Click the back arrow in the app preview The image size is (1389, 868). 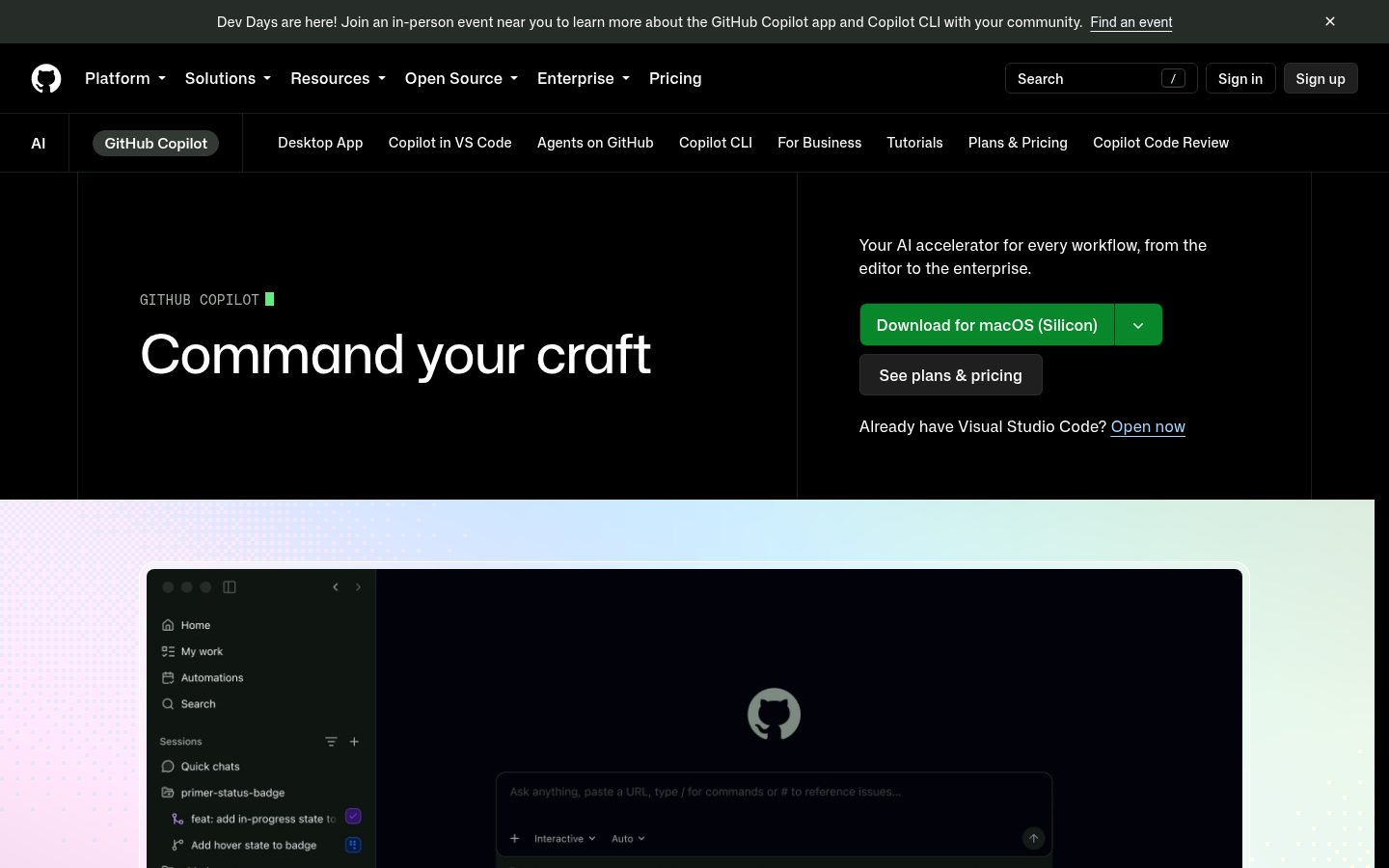[336, 586]
